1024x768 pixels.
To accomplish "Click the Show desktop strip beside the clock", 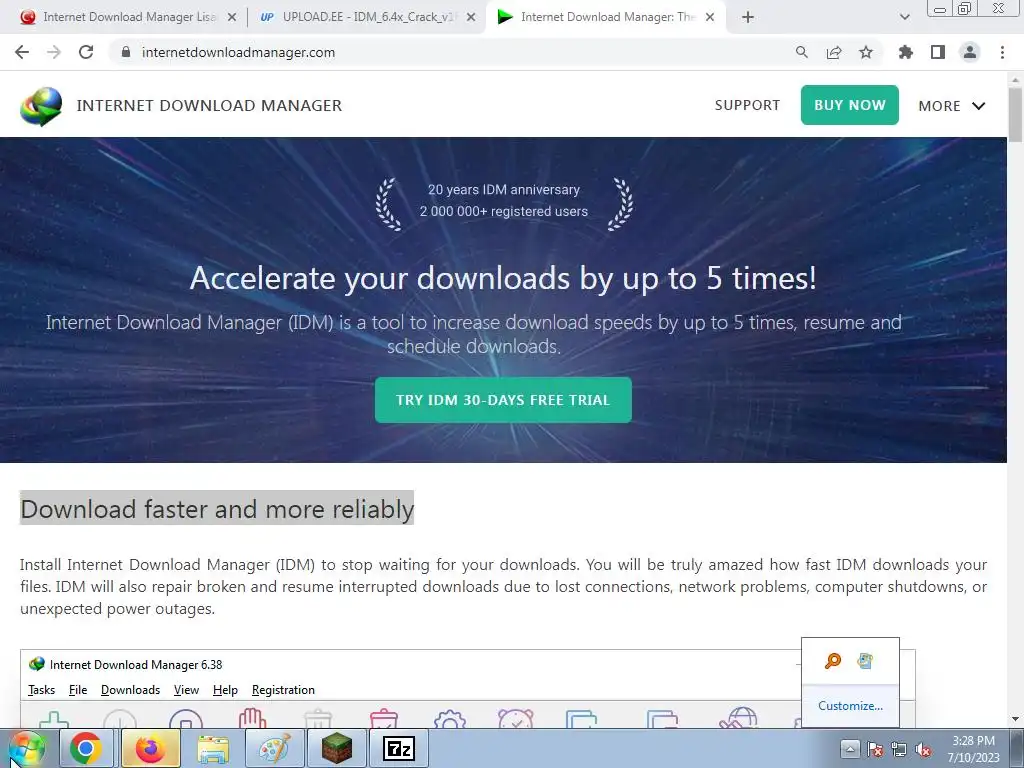I will point(1017,748).
